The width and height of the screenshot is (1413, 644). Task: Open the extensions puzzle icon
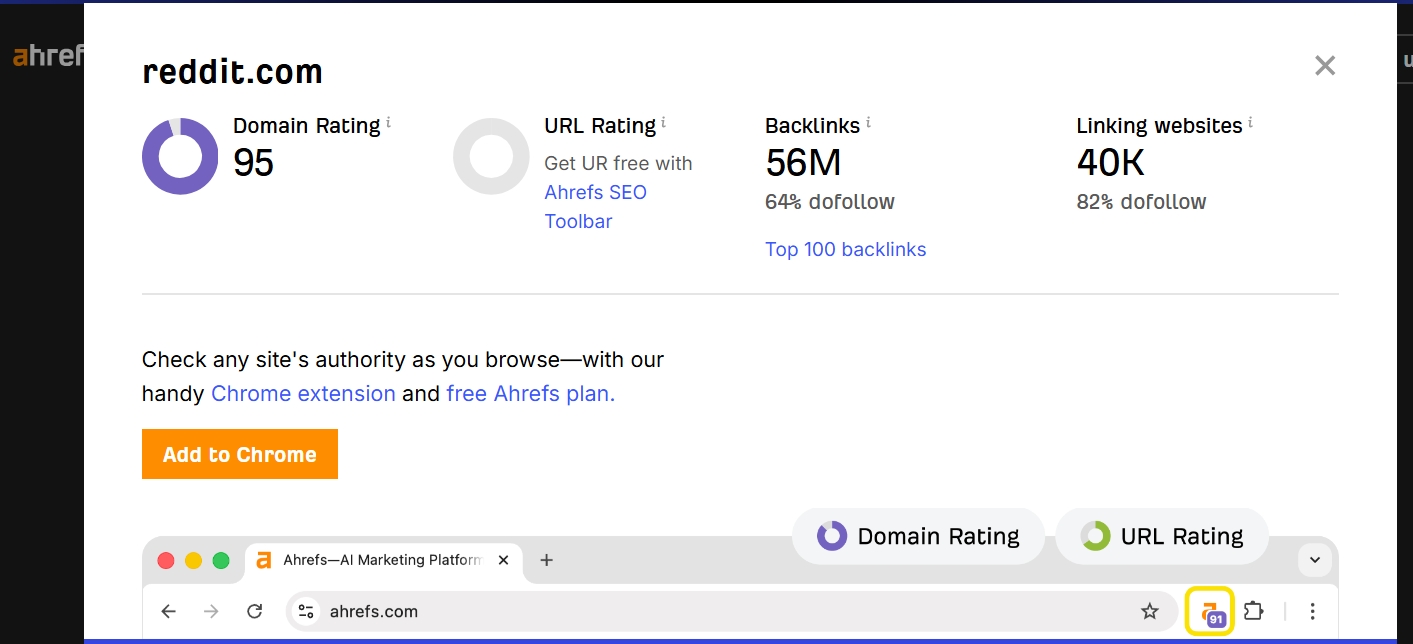tap(1253, 611)
